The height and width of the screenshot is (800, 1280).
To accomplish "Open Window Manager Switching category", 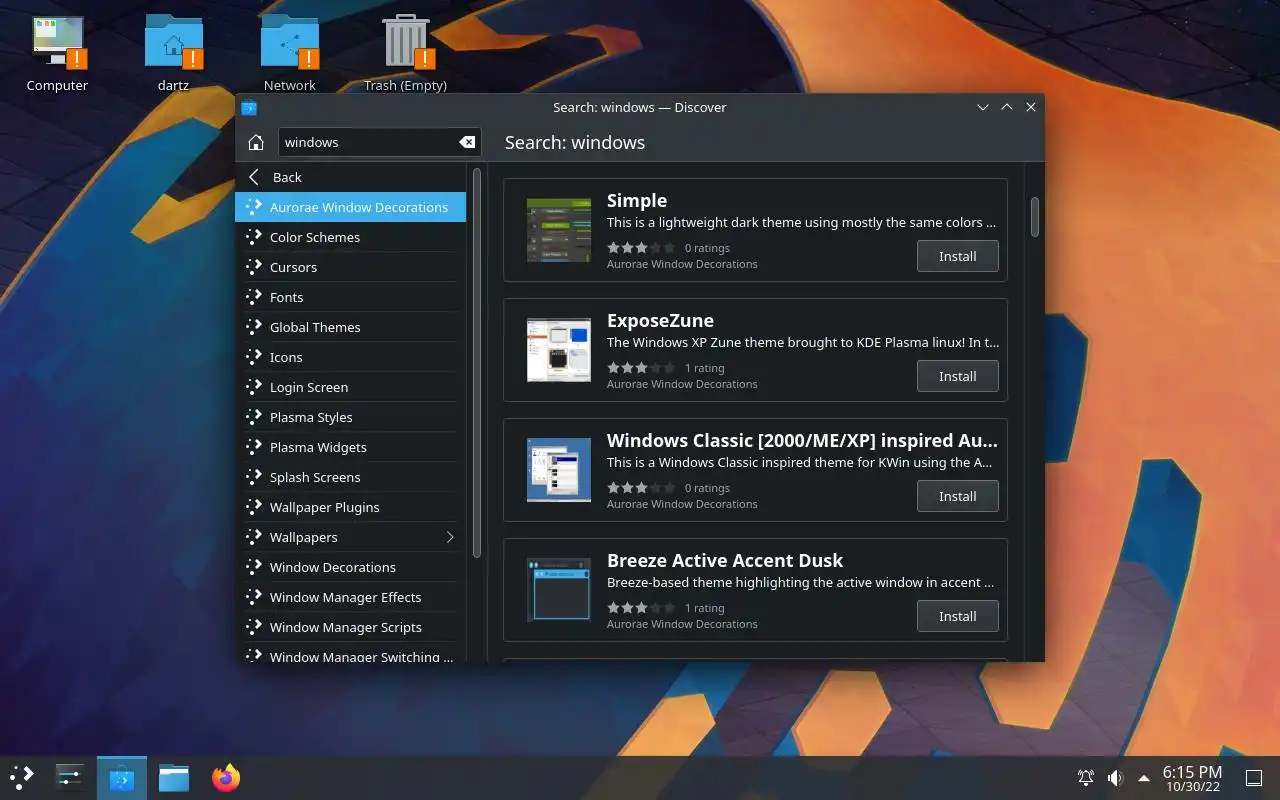I will (x=351, y=652).
